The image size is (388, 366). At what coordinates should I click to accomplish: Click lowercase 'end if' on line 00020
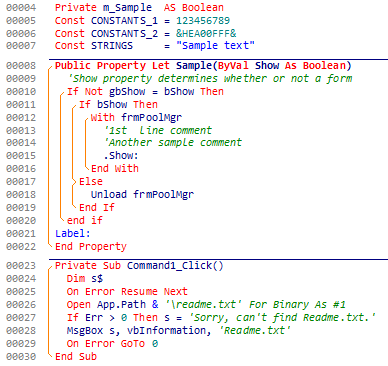(x=85, y=221)
